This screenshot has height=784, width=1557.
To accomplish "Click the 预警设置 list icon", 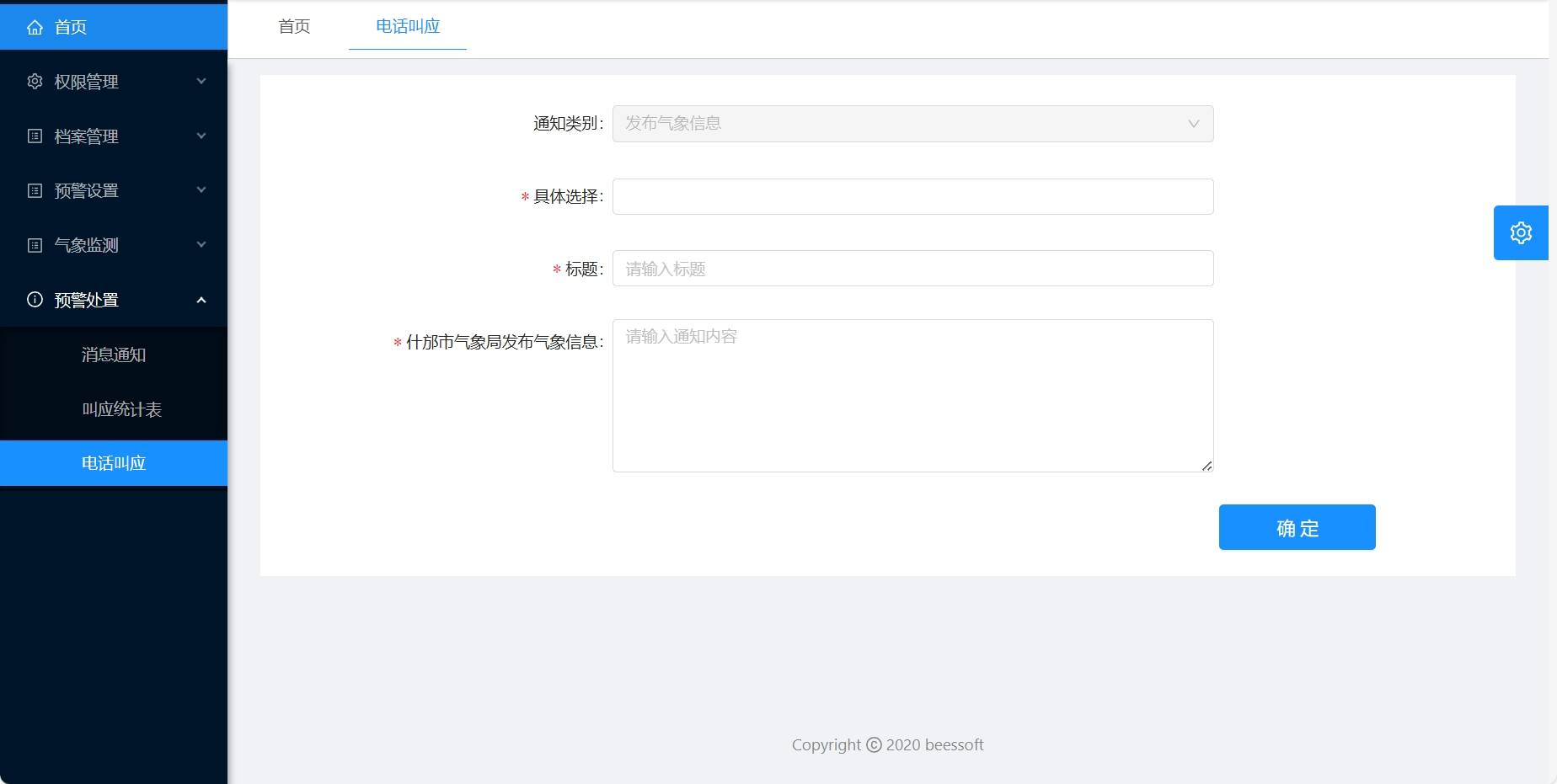I will [35, 191].
